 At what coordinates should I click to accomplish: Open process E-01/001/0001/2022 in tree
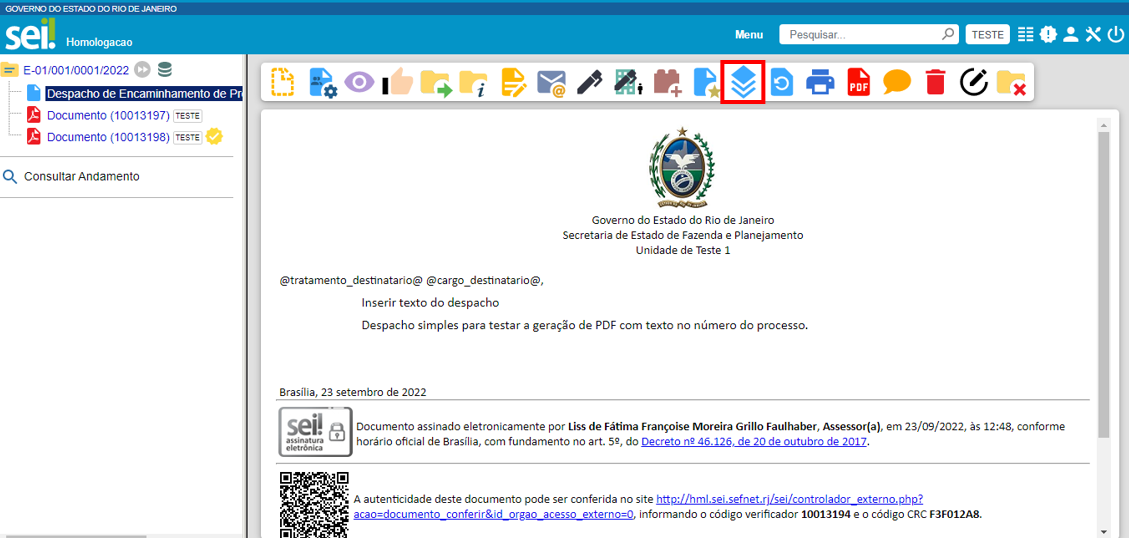tap(76, 70)
